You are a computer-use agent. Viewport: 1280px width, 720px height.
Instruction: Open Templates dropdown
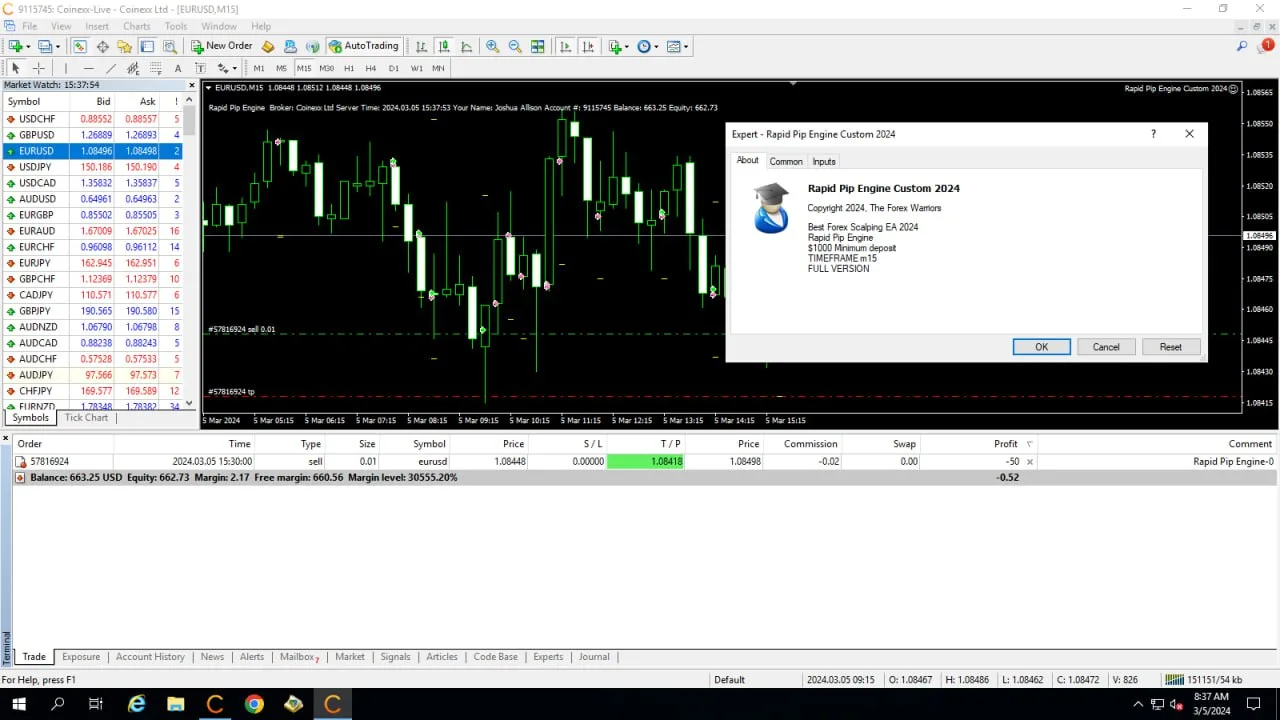click(x=677, y=46)
